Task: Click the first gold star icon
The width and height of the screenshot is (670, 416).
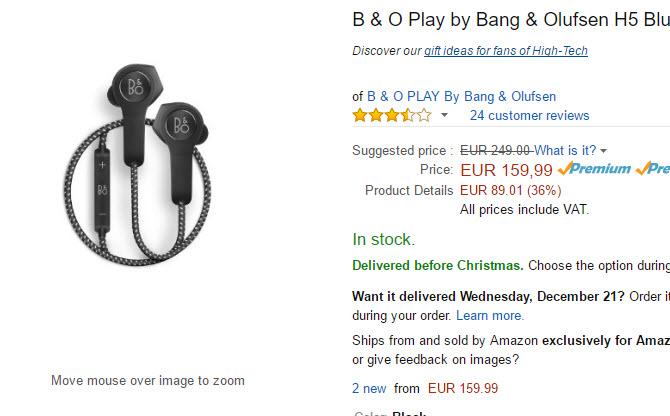Action: tap(360, 115)
